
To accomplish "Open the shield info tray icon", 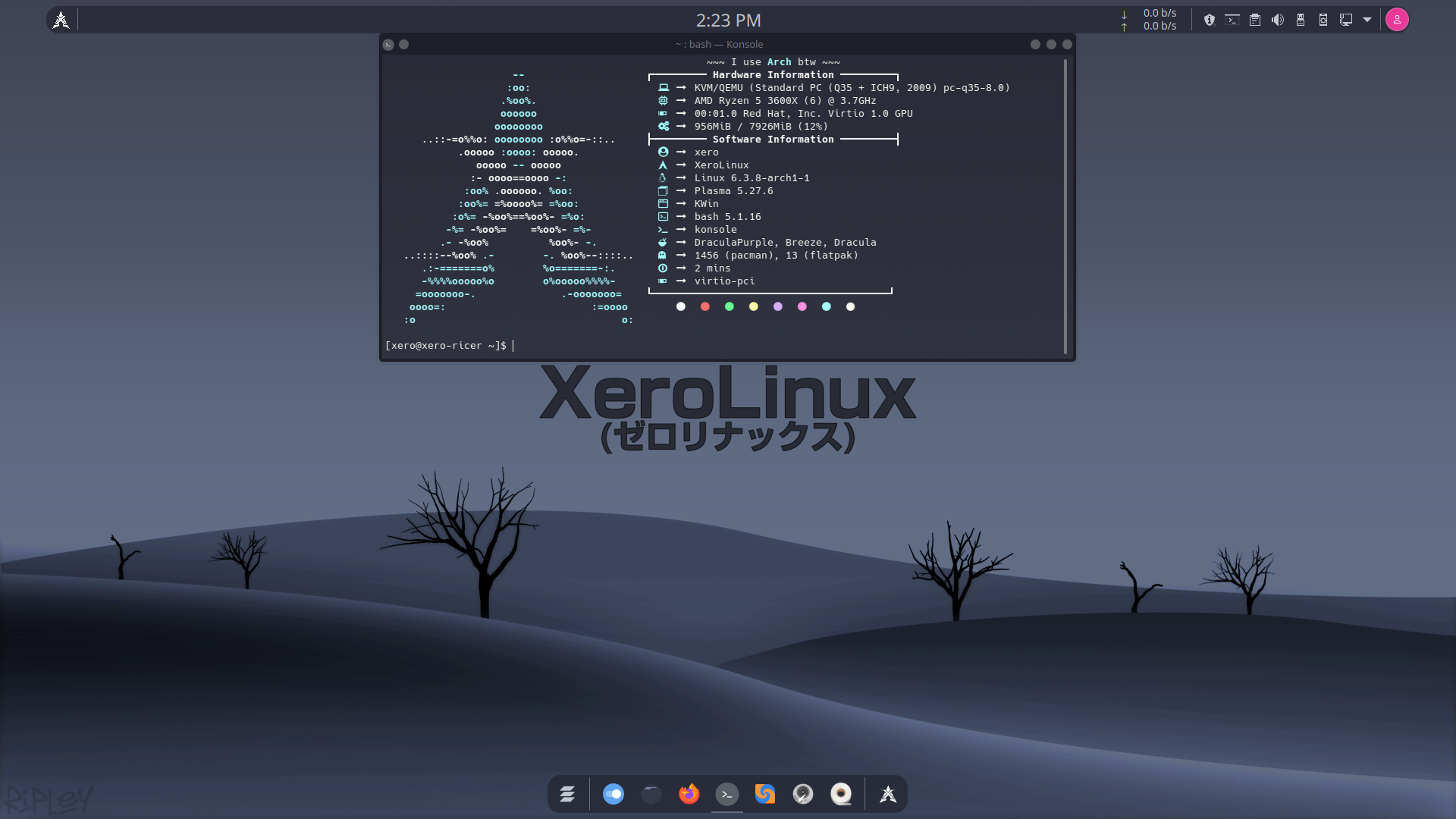I will 1210,20.
